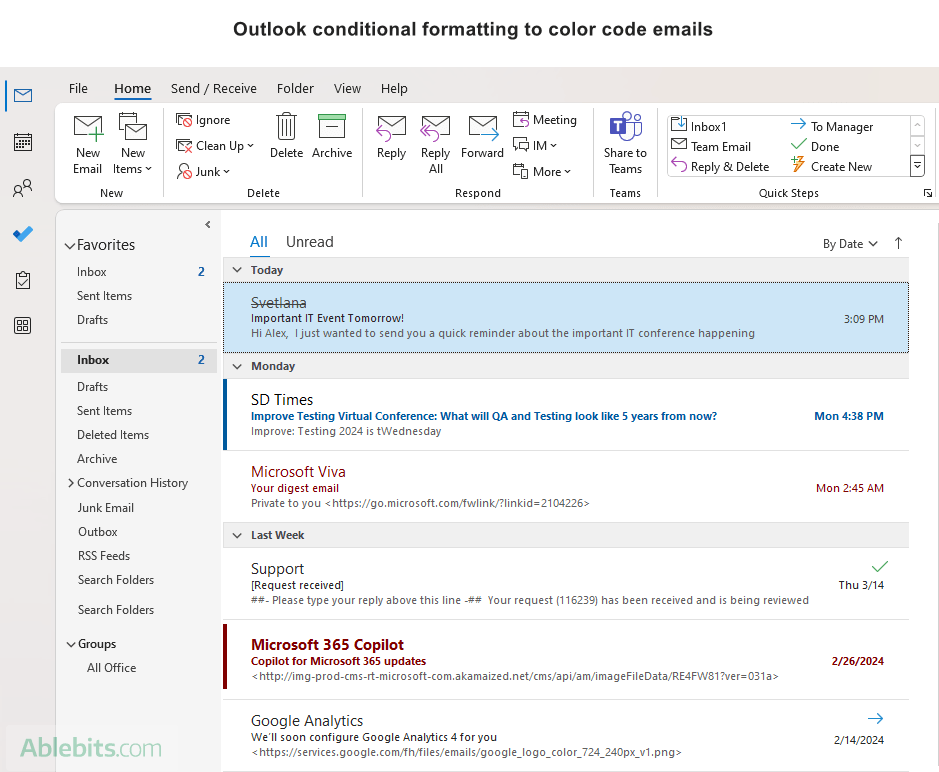Run the To Manager quick step
Image resolution: width=939 pixels, height=772 pixels.
[832, 126]
